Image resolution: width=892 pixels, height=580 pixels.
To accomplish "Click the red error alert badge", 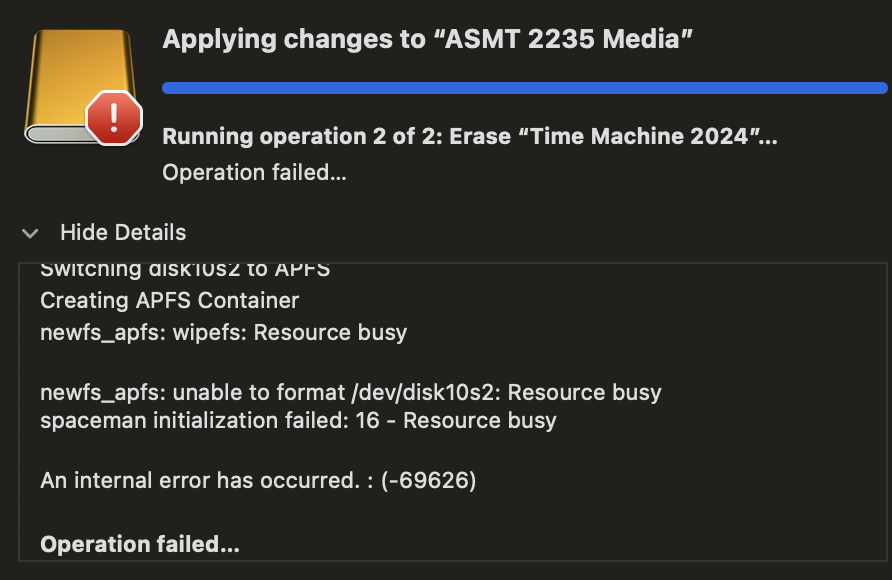I will 114,118.
